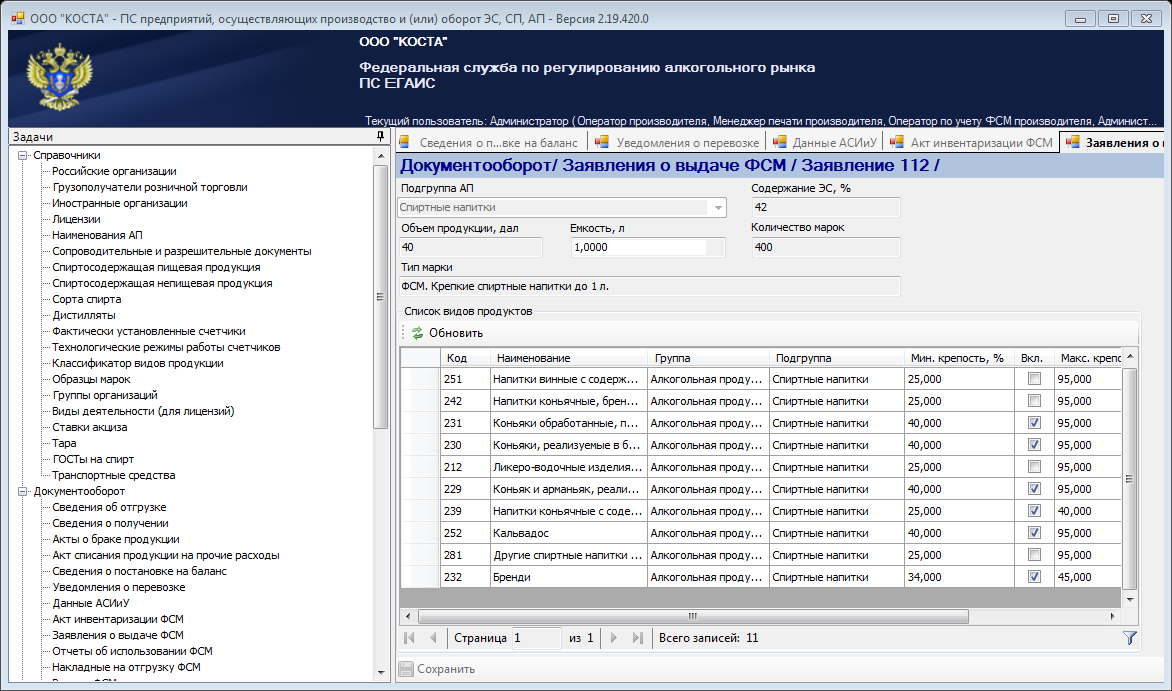Click vertical scrollbar of products table

[x=1129, y=479]
